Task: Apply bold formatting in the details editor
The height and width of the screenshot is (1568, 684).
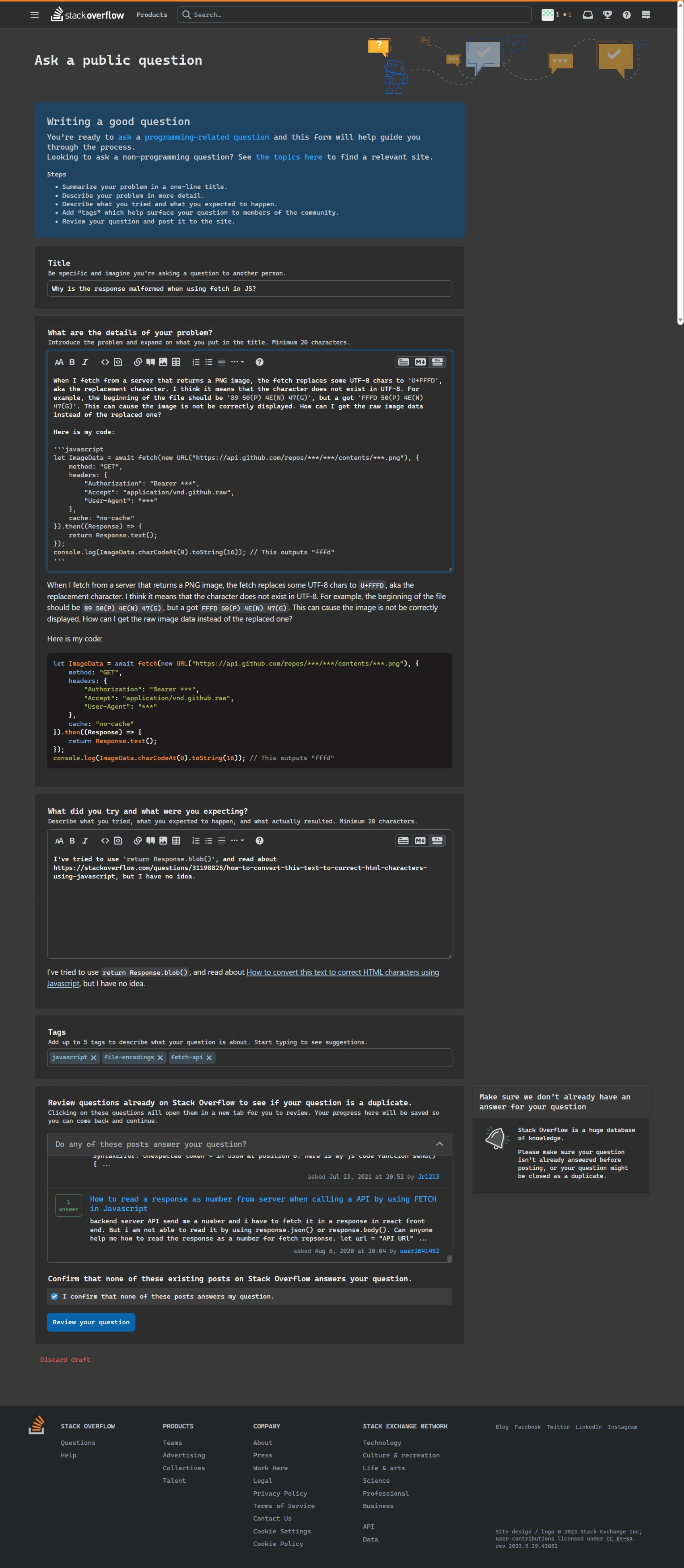Action: pos(72,362)
